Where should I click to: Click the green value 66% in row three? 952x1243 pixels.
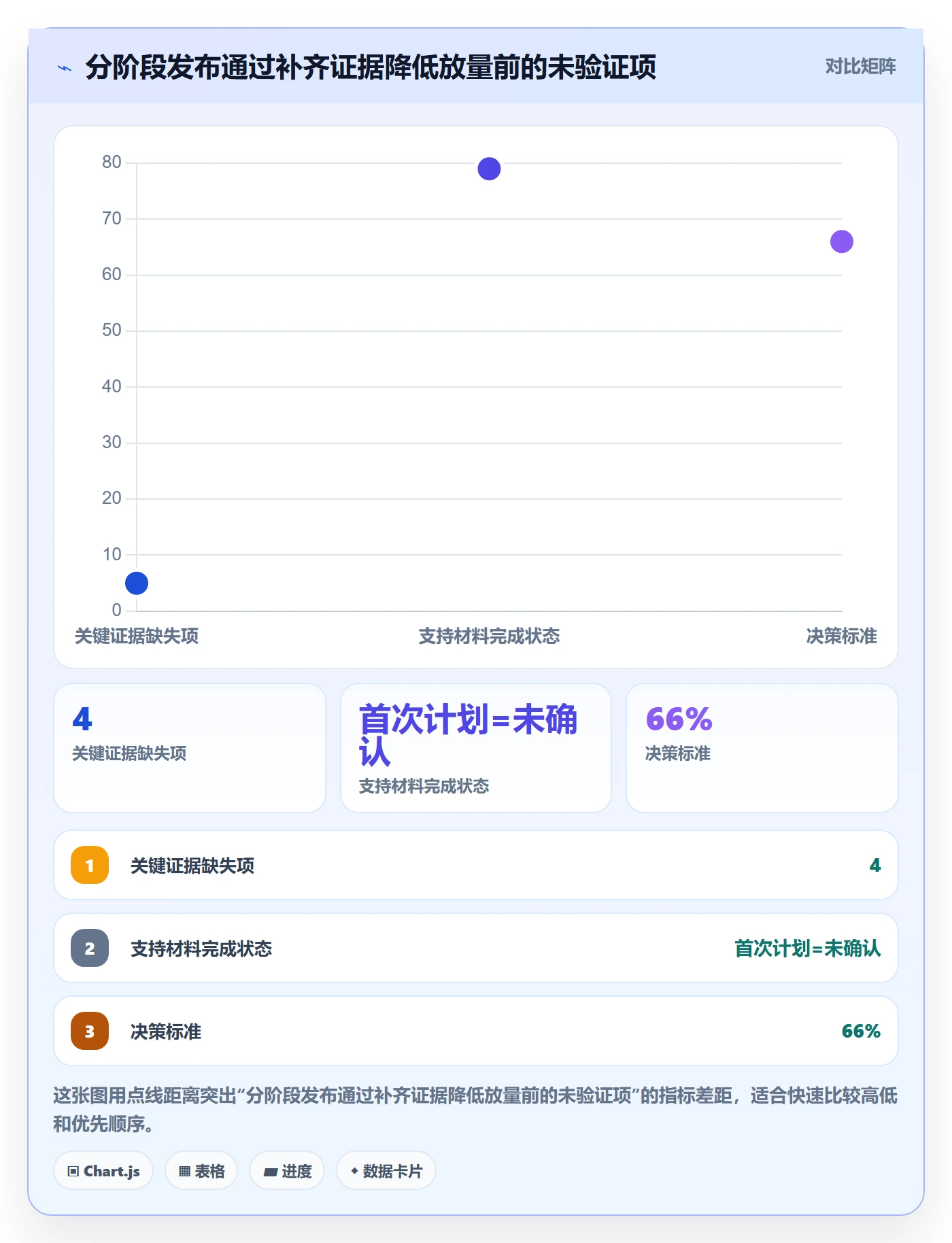click(x=861, y=1031)
